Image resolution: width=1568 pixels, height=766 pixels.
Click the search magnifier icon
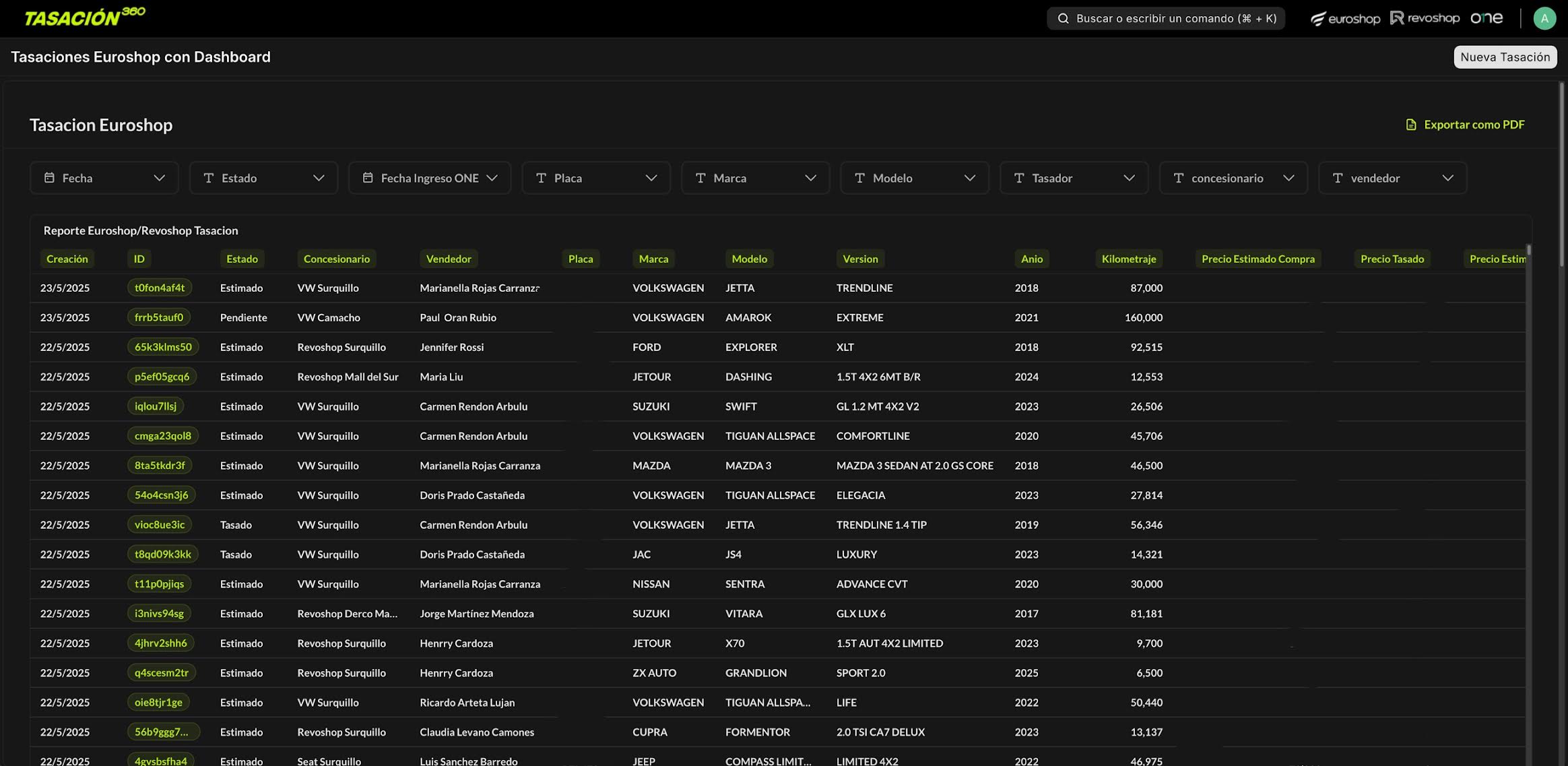[x=1063, y=19]
